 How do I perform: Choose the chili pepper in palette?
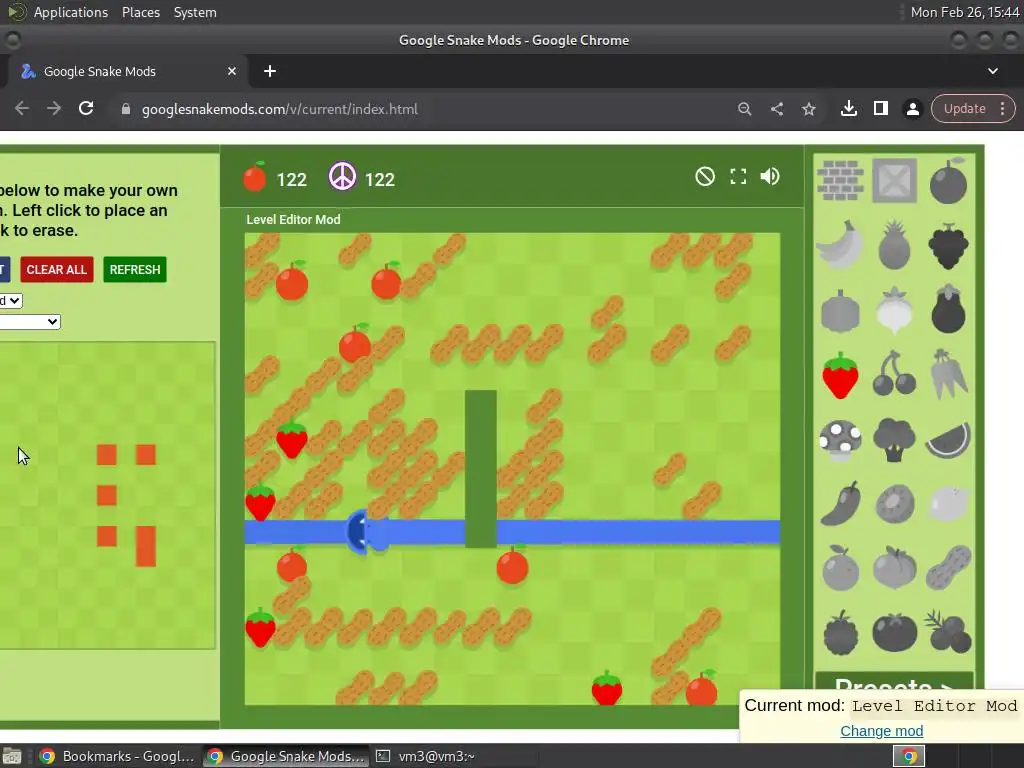coord(840,504)
